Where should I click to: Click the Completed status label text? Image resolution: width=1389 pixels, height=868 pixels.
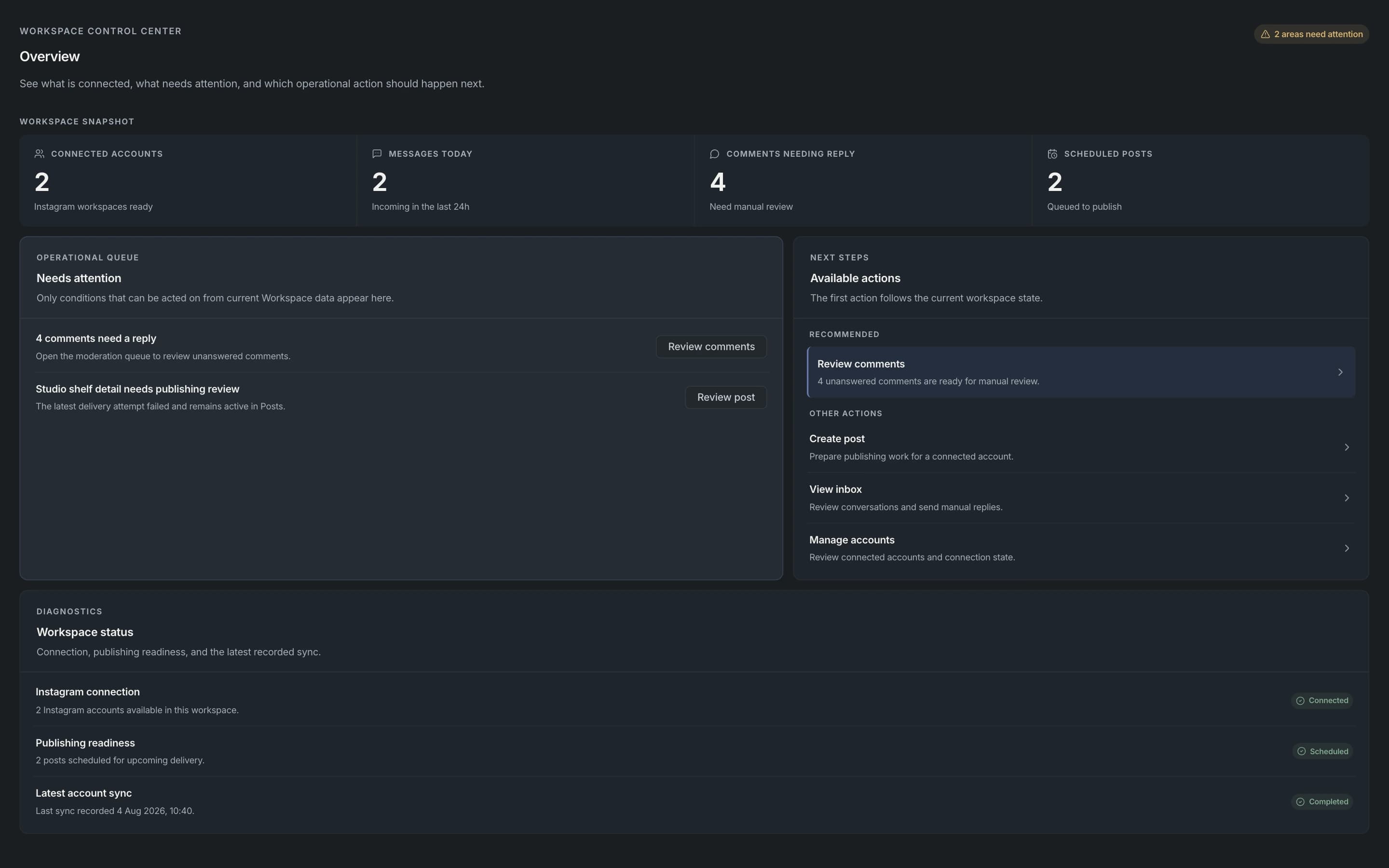[x=1328, y=802]
